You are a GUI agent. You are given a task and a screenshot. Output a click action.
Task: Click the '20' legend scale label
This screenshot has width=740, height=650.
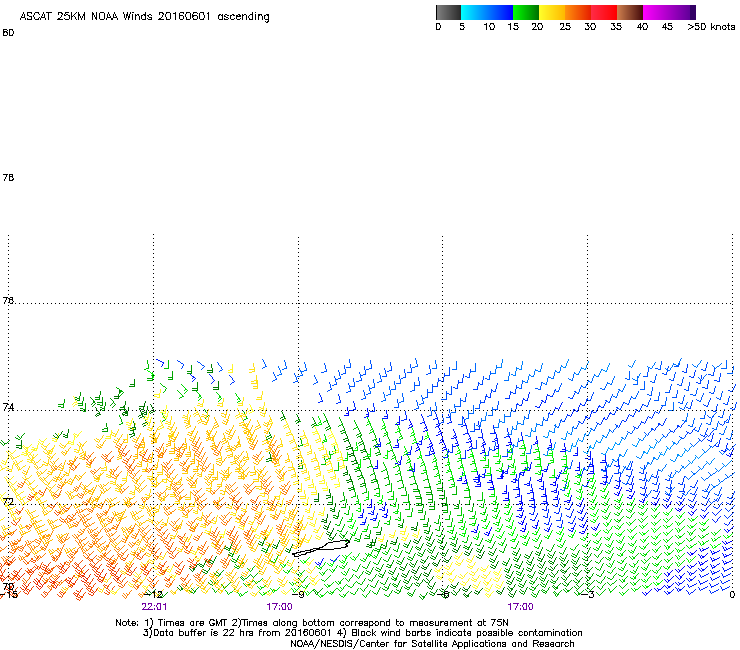click(537, 27)
